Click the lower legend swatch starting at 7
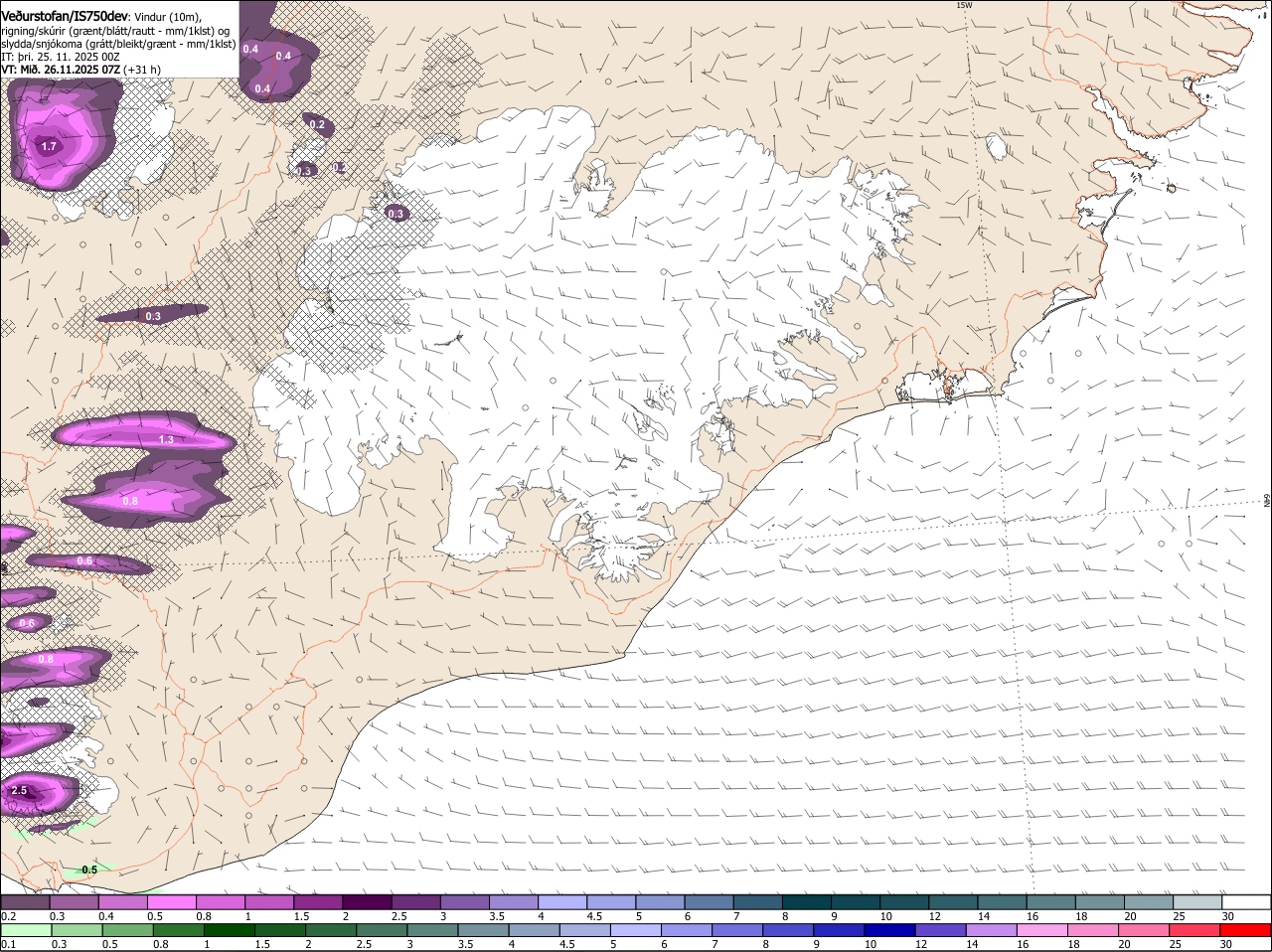Image resolution: width=1272 pixels, height=952 pixels. pos(738,930)
